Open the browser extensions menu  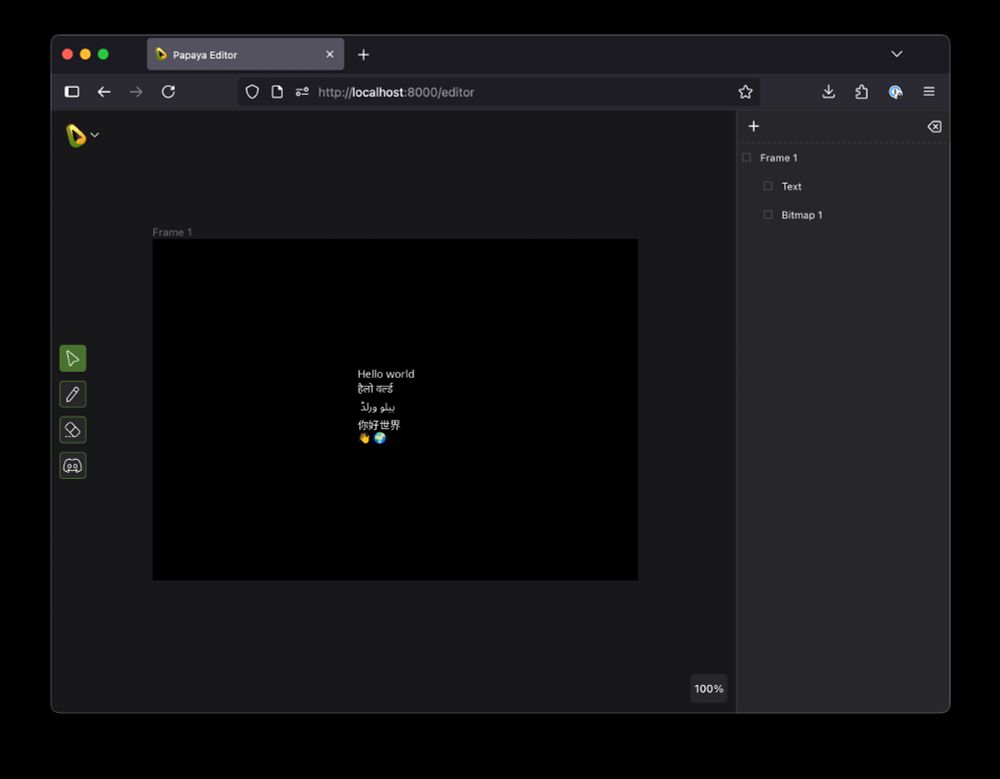862,92
